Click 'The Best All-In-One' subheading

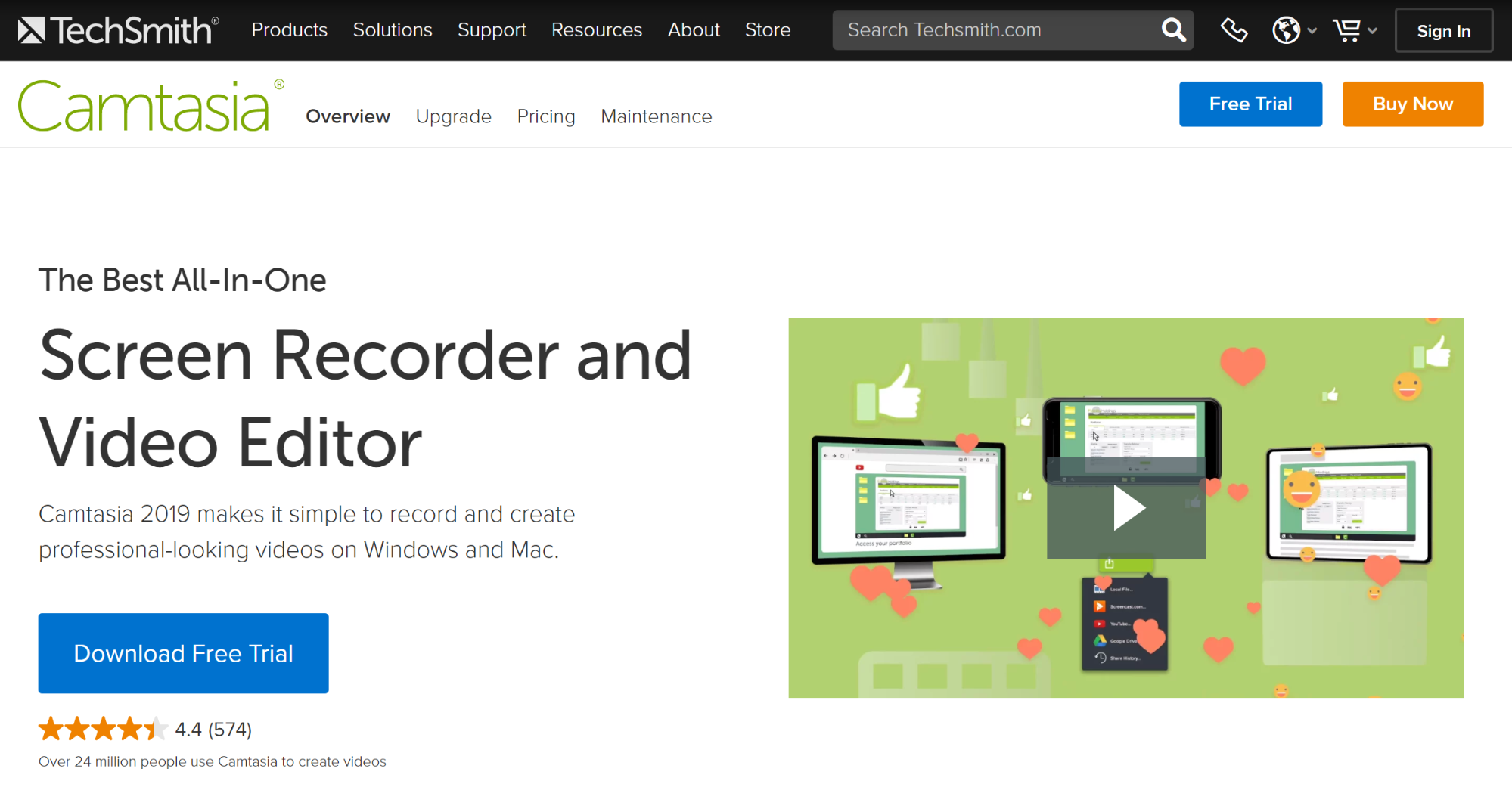point(182,280)
